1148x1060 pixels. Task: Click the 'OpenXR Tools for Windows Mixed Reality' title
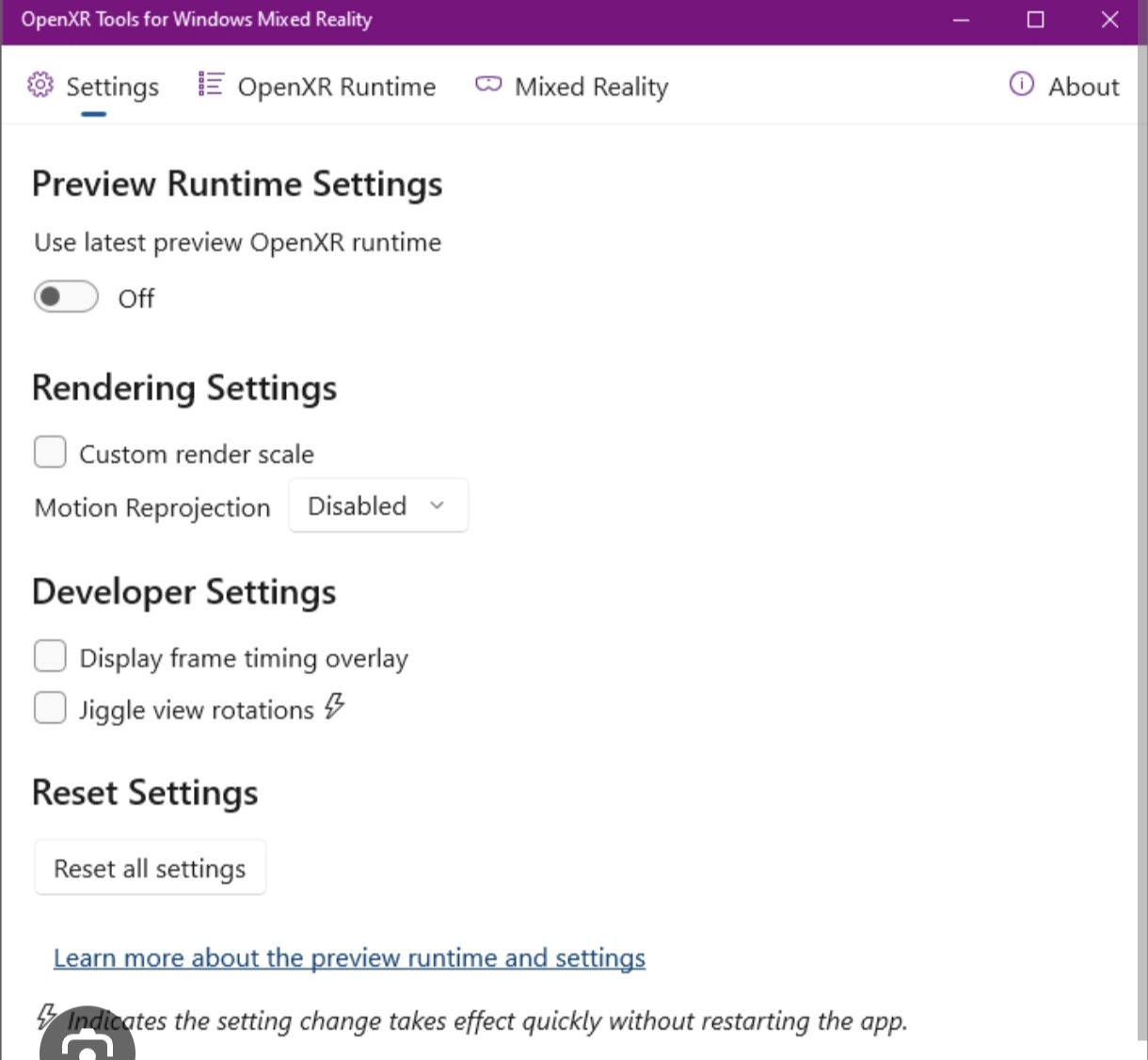click(197, 20)
